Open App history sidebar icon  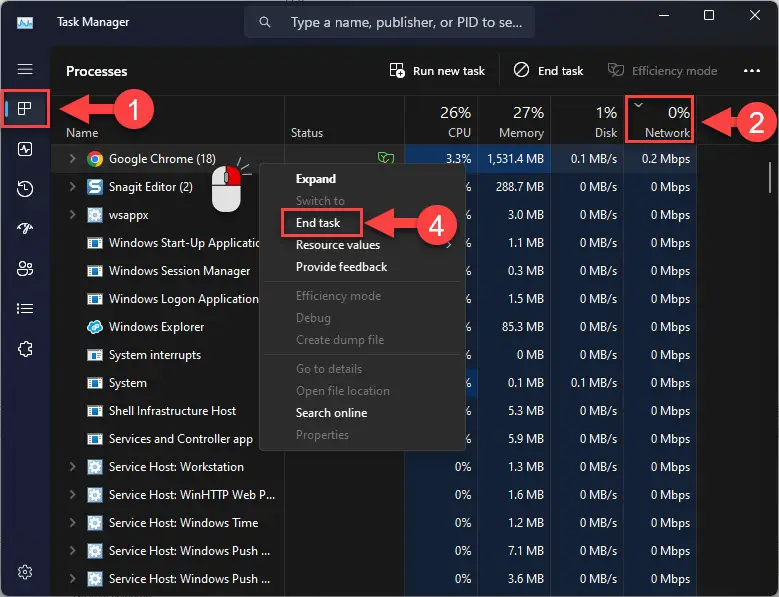coord(25,189)
